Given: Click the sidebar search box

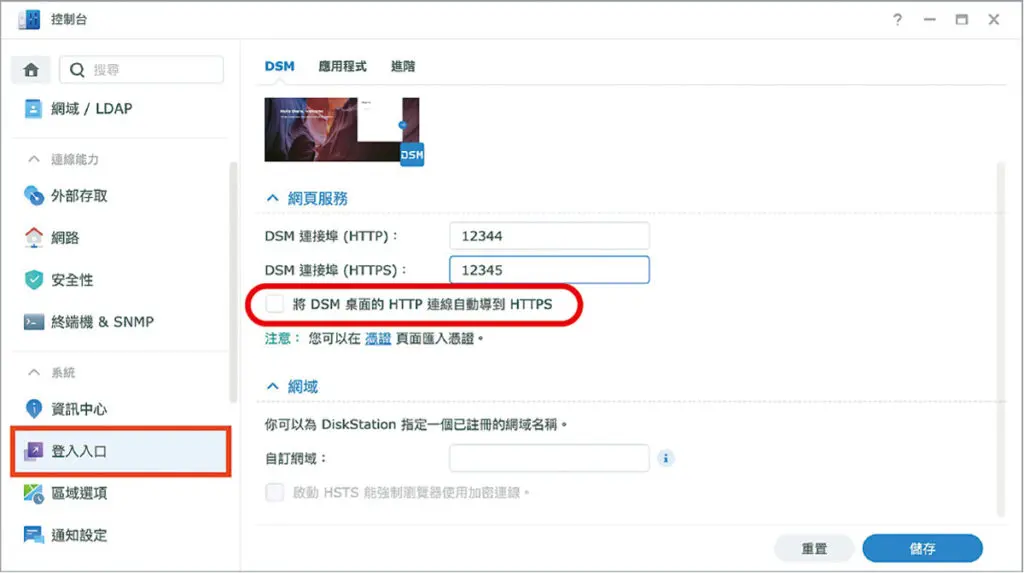Looking at the screenshot, I should pyautogui.click(x=142, y=70).
